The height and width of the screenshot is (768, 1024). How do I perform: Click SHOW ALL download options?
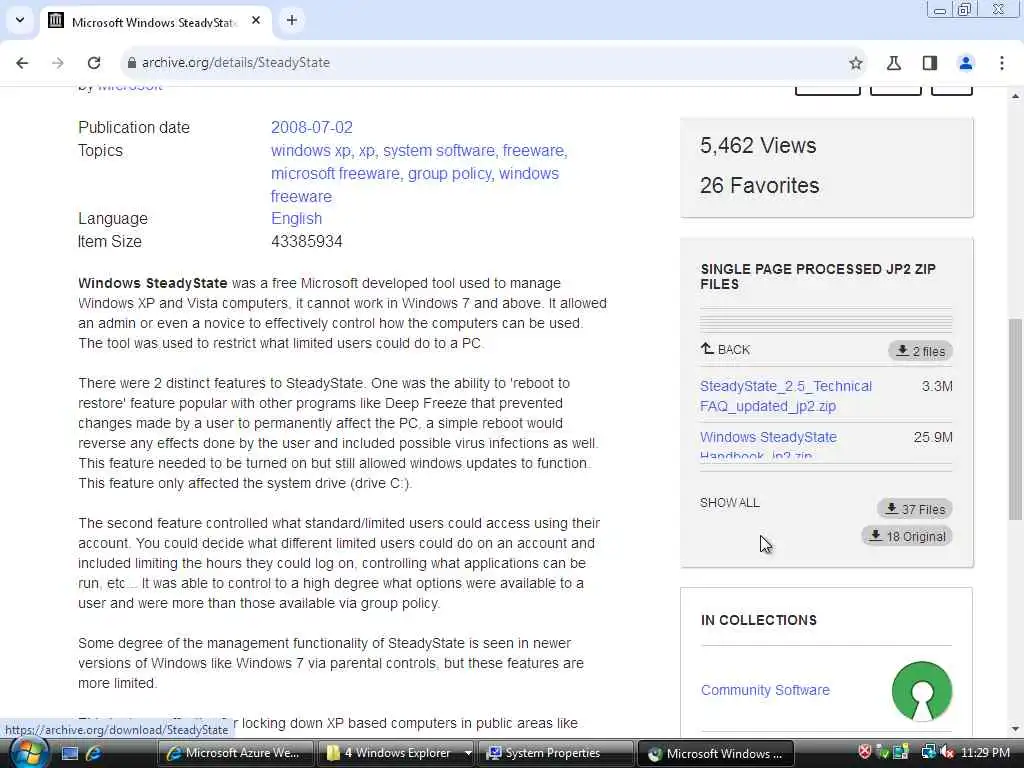pos(729,502)
